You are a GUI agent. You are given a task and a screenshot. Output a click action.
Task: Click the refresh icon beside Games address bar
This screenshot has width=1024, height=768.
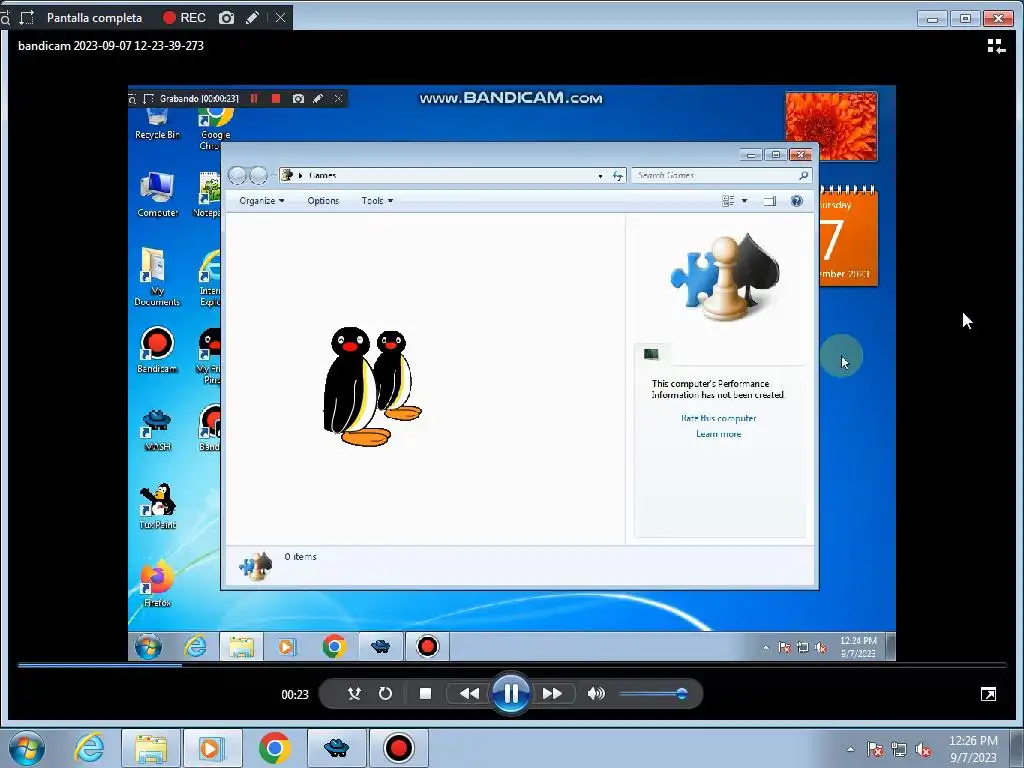617,176
